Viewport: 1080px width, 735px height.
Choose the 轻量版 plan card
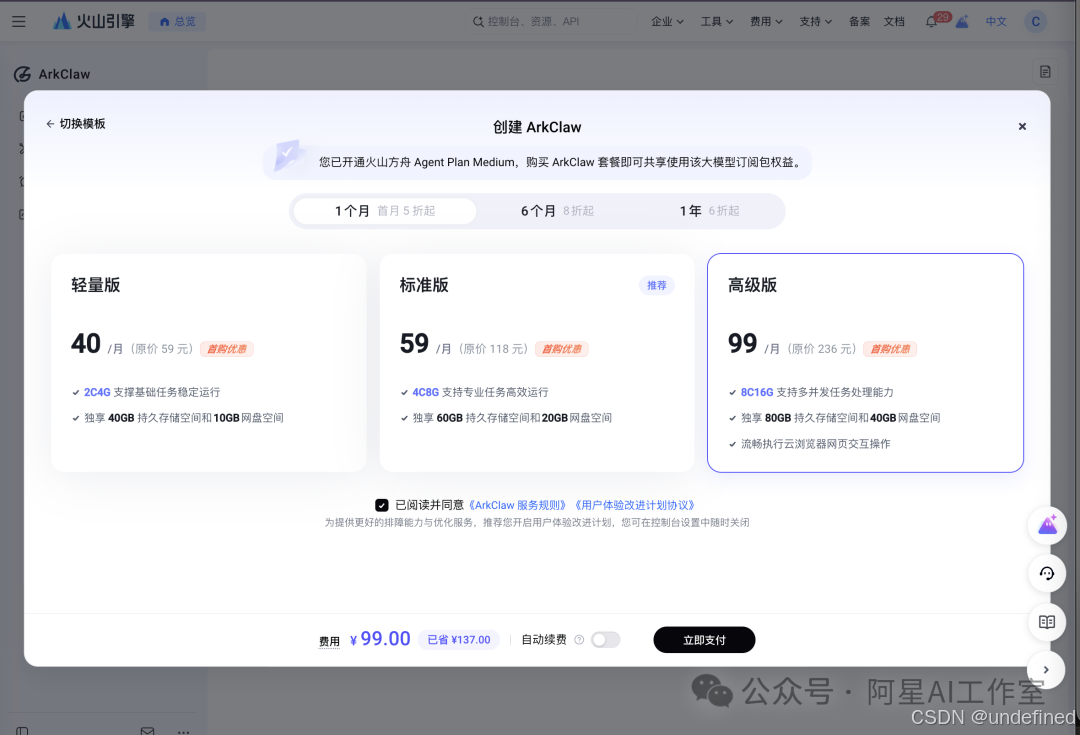(x=209, y=363)
